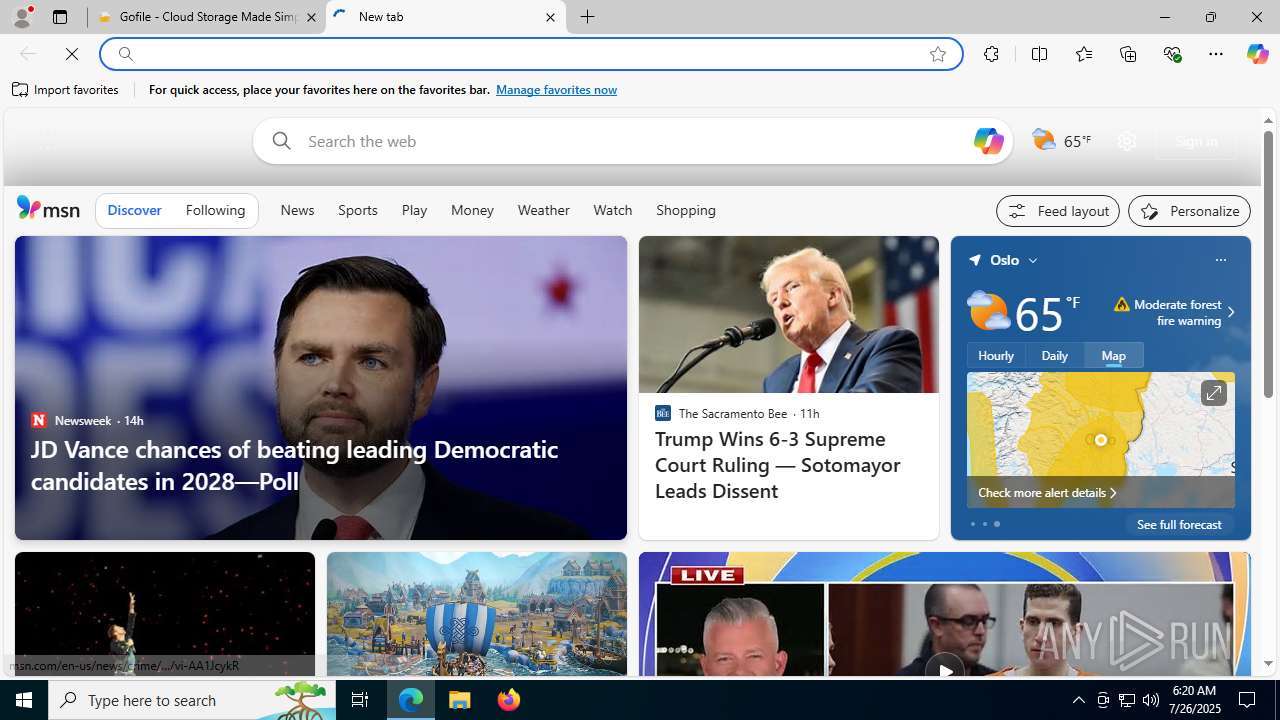Open JD Vance poll headline
1280x720 pixels.
pyautogui.click(x=294, y=465)
